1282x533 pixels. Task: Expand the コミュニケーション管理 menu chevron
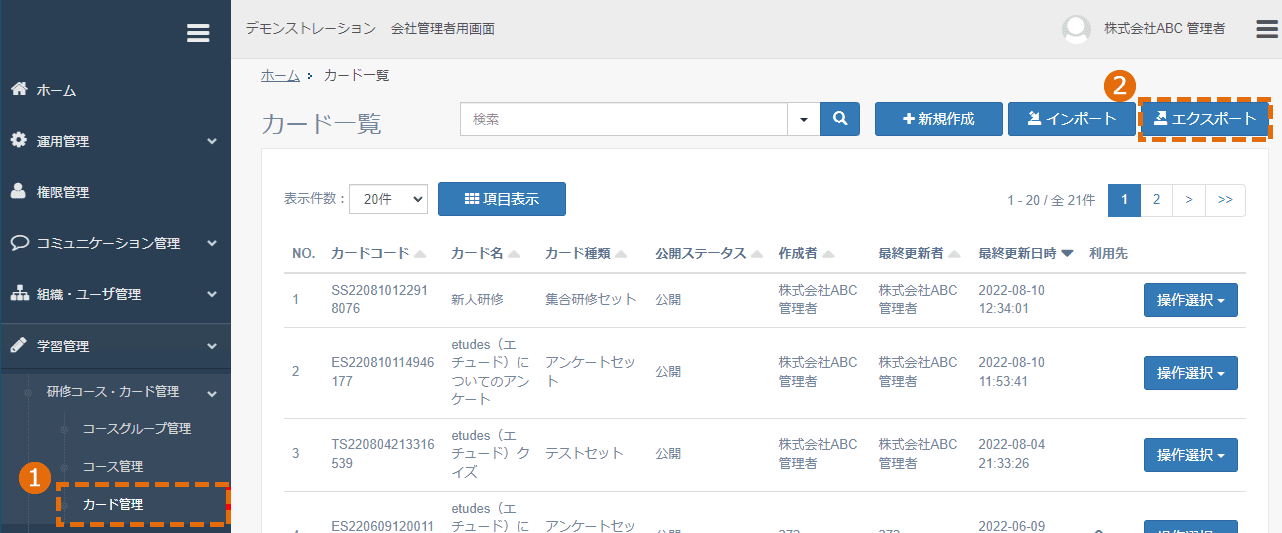click(x=212, y=243)
